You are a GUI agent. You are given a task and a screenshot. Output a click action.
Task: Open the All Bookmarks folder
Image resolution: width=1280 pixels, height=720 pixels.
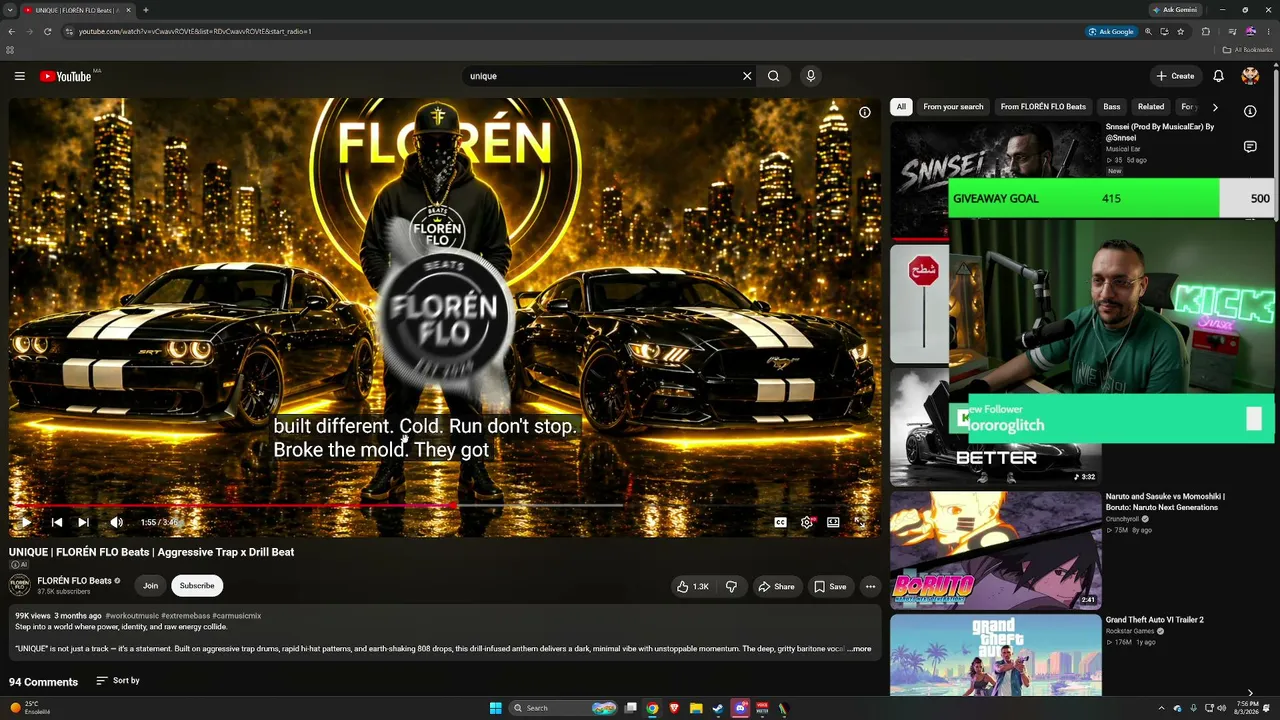point(1248,50)
